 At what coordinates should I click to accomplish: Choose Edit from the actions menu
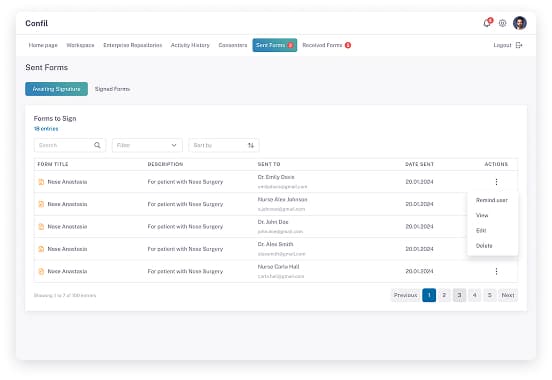[481, 230]
